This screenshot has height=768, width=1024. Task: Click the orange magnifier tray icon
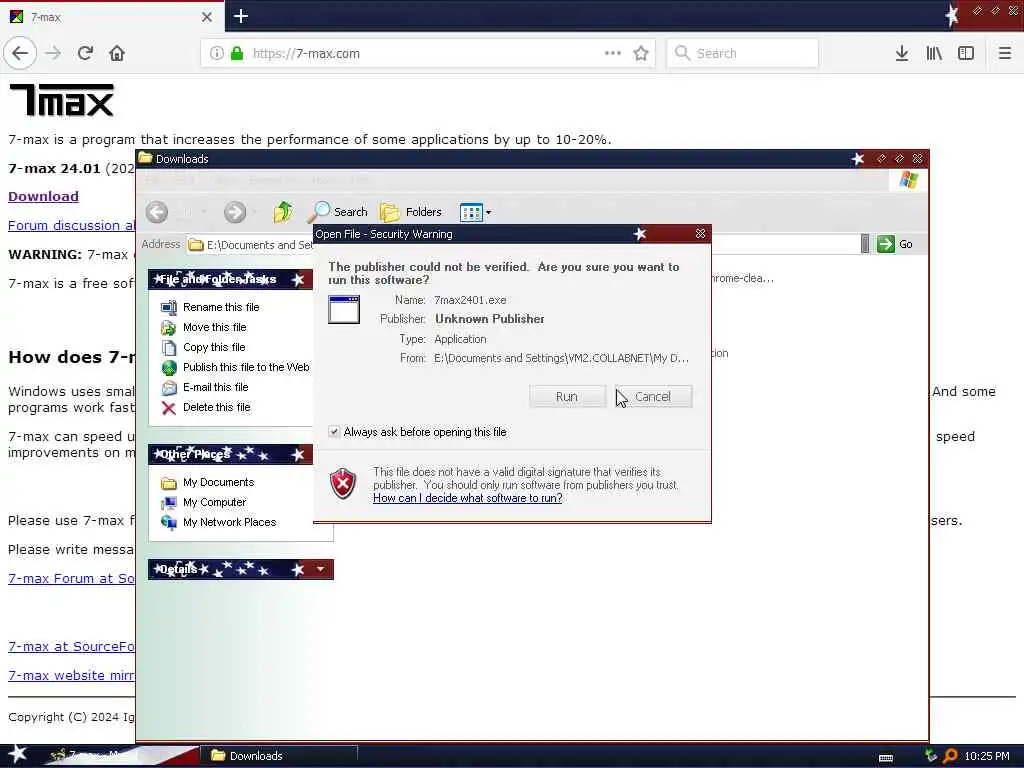(x=950, y=756)
